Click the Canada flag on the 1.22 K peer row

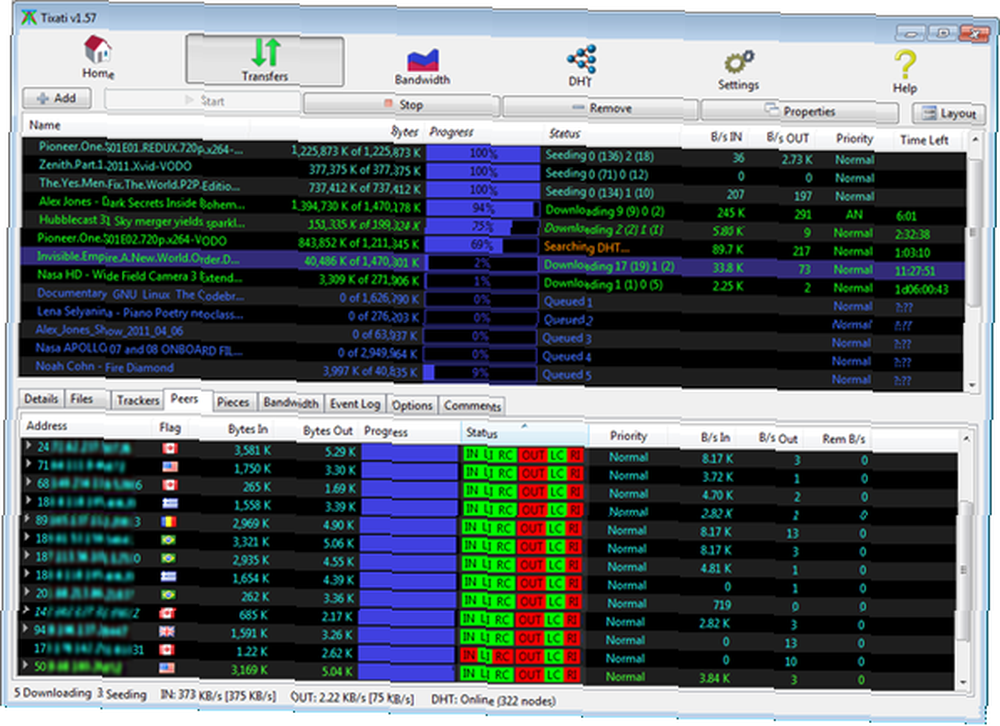pyautogui.click(x=167, y=649)
